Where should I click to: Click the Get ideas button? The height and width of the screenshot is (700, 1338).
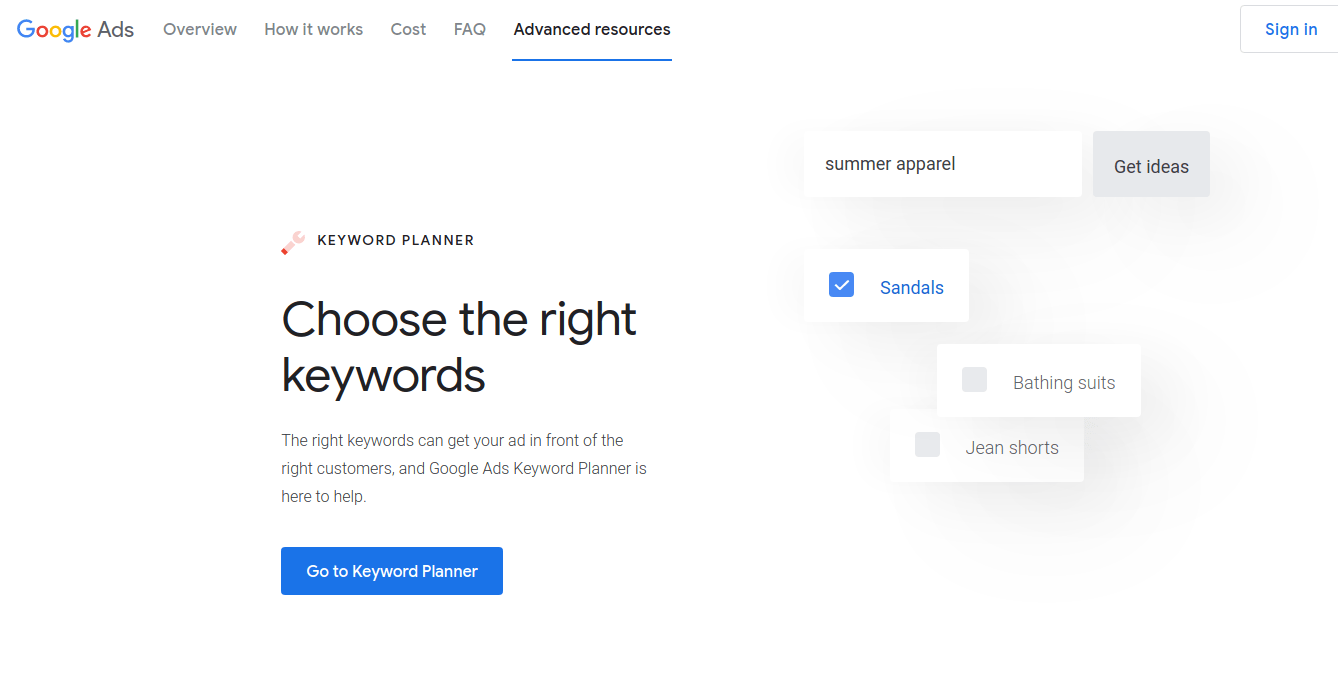coord(1151,164)
